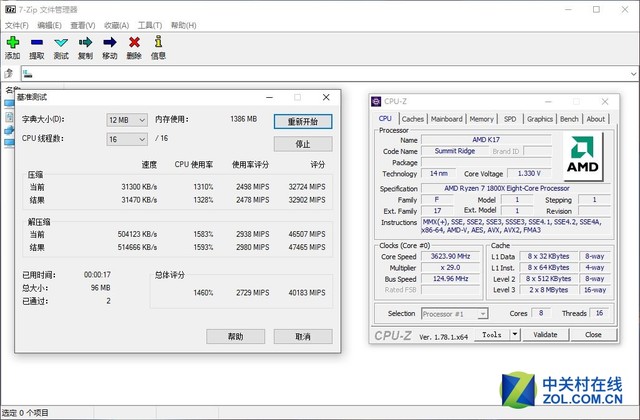The height and width of the screenshot is (420, 640).
Task: Click the CPU-Z Name field AMD K17
Action: (486, 140)
